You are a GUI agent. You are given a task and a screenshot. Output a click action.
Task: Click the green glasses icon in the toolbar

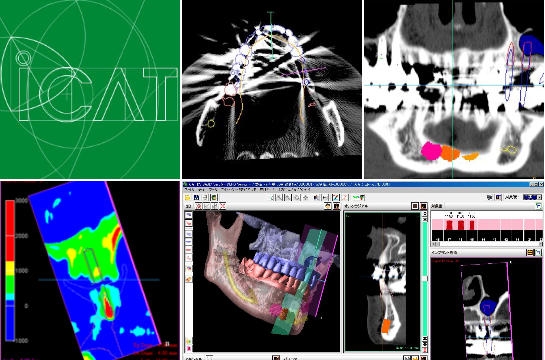[358, 198]
